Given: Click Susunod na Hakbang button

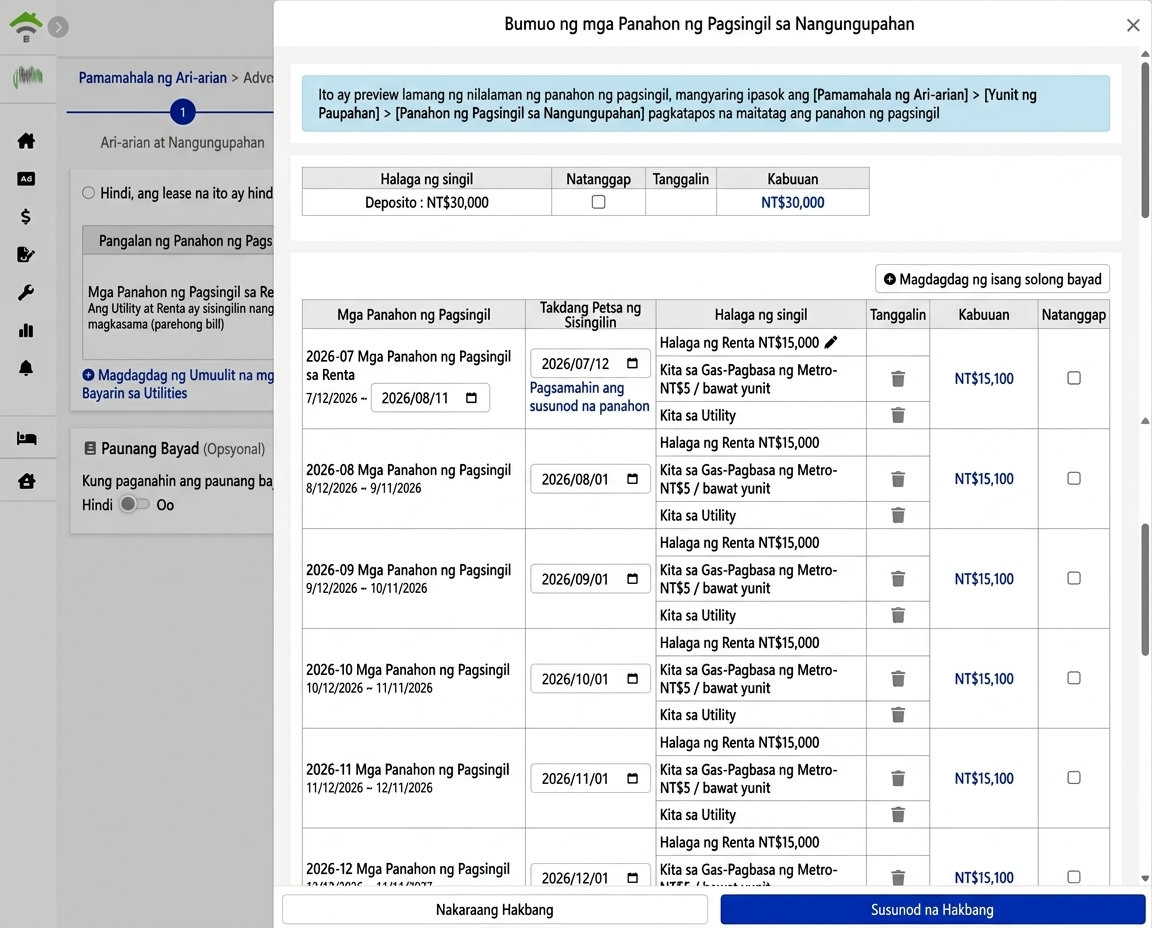Looking at the screenshot, I should [932, 910].
